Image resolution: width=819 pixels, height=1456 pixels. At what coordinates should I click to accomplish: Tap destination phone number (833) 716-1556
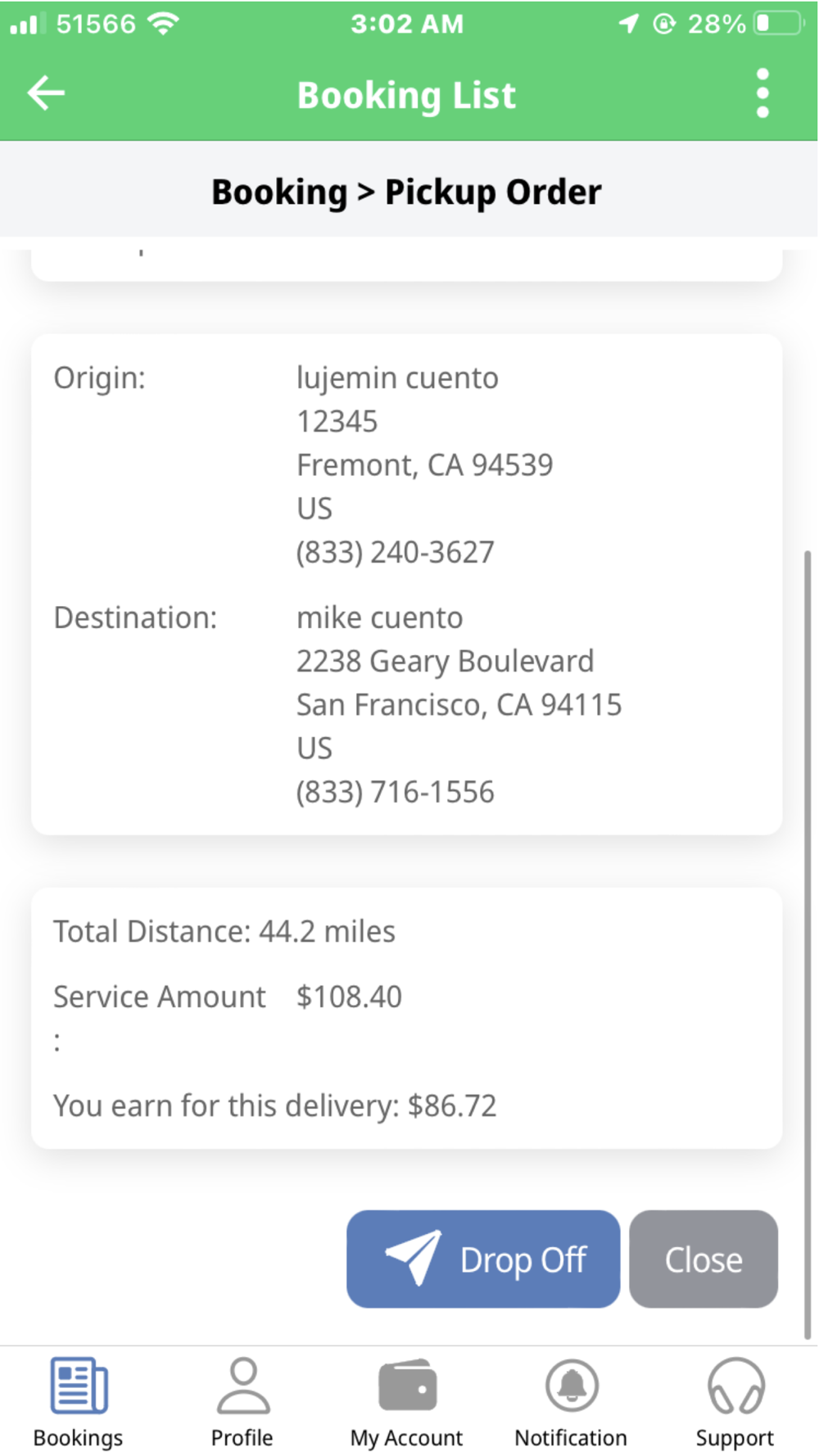(395, 792)
